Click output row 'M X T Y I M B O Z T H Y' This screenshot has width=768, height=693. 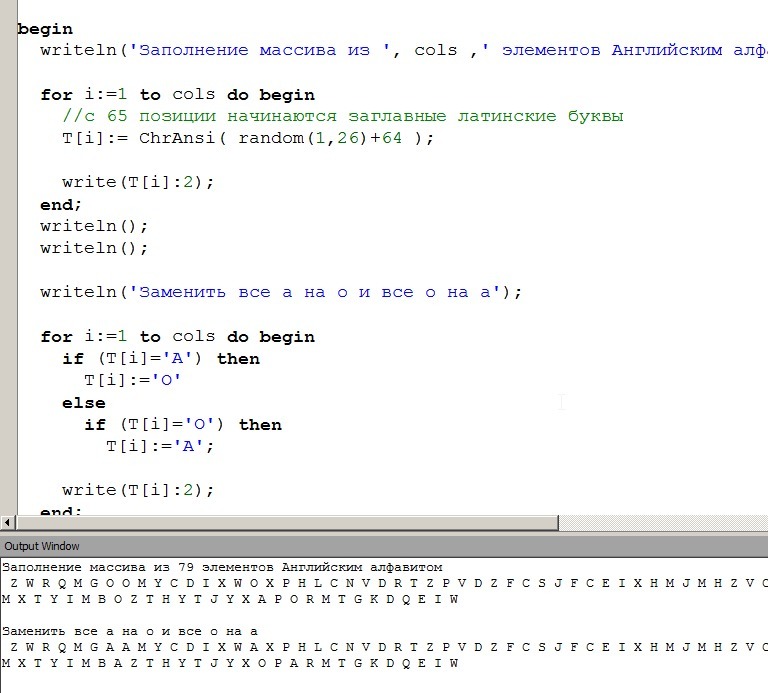[230, 599]
